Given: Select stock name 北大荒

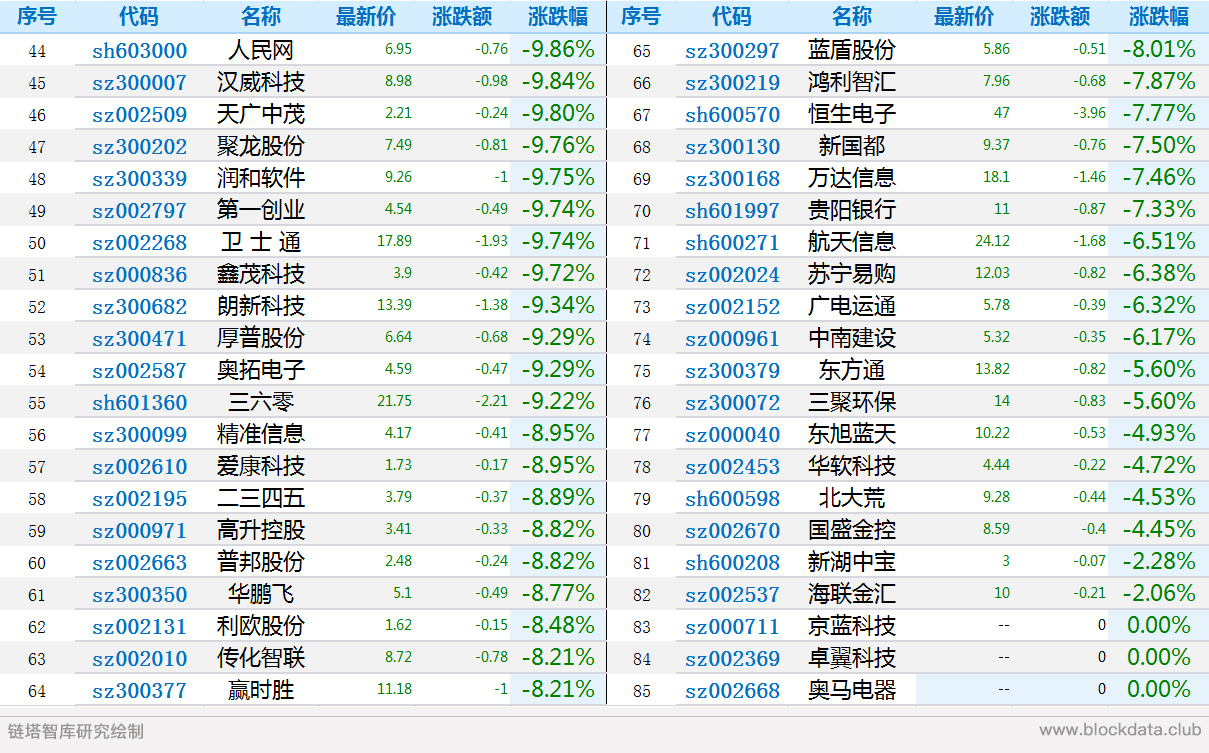Looking at the screenshot, I should click(852, 499).
